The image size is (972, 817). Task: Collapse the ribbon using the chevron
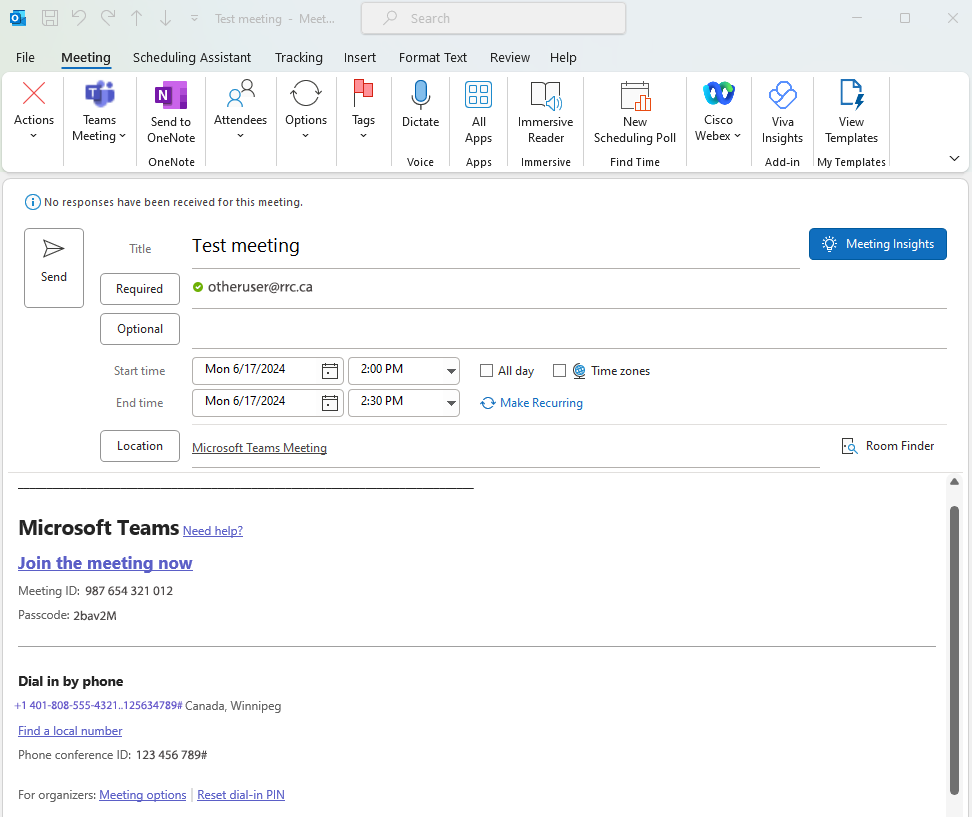[954, 159]
